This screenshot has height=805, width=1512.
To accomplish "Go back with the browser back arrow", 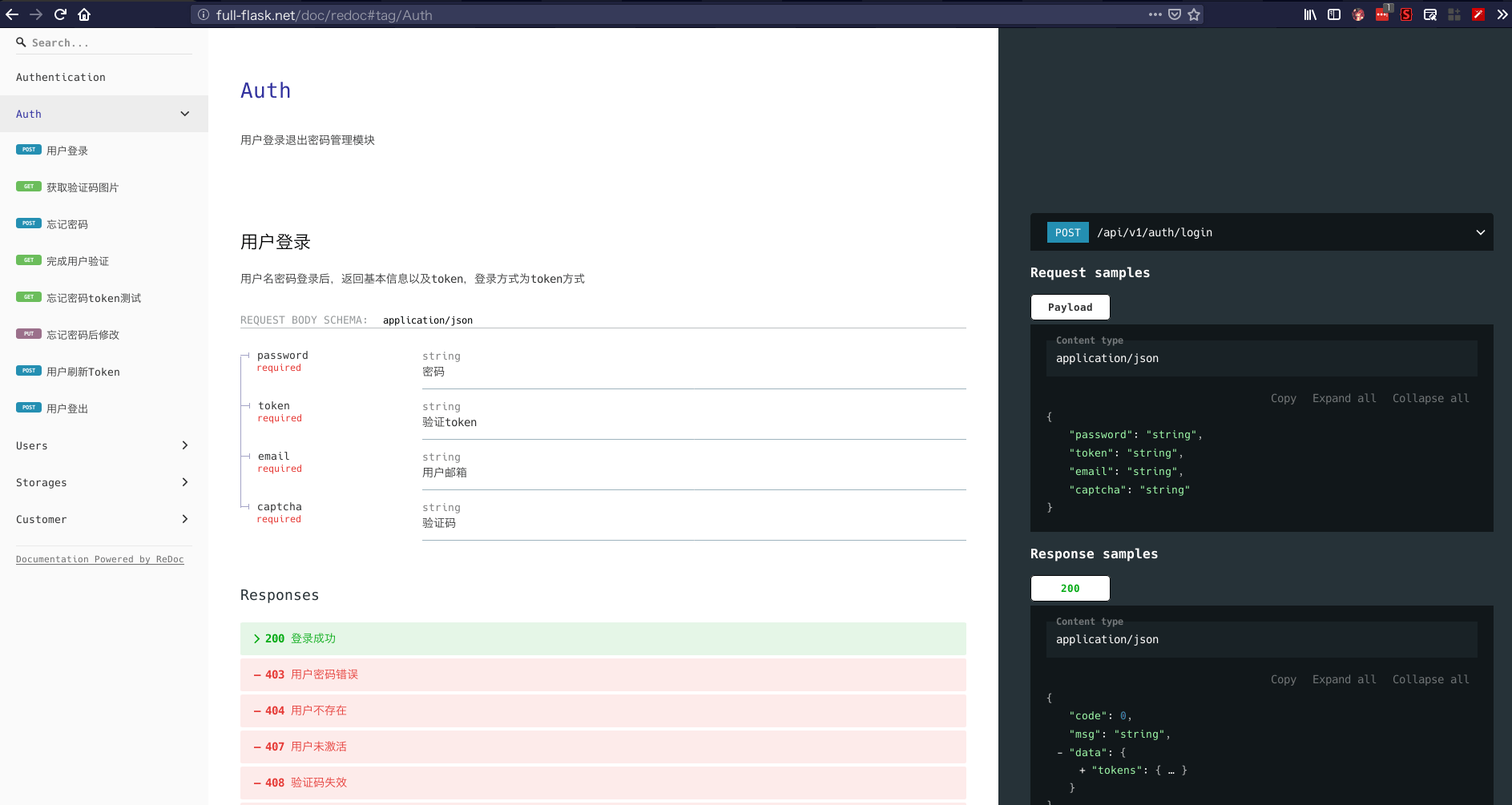I will click(x=12, y=14).
